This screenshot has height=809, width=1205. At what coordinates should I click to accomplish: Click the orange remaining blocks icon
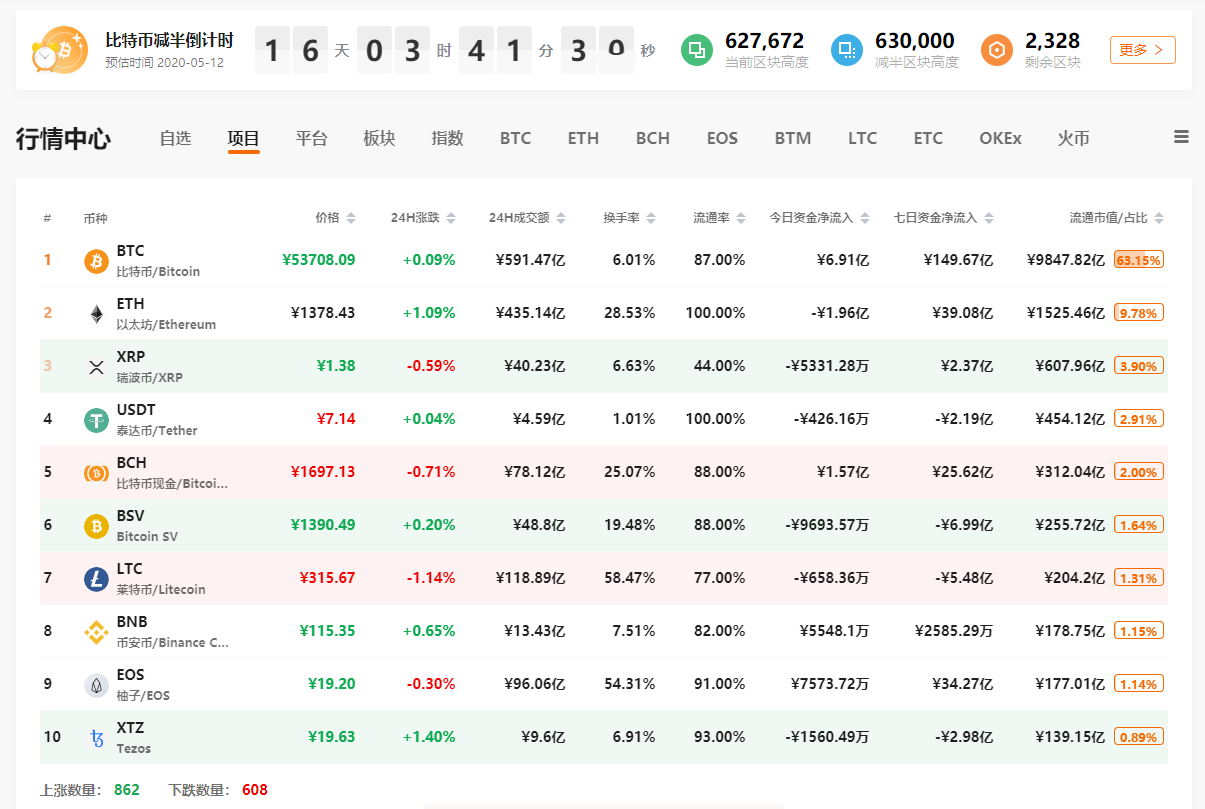point(997,50)
